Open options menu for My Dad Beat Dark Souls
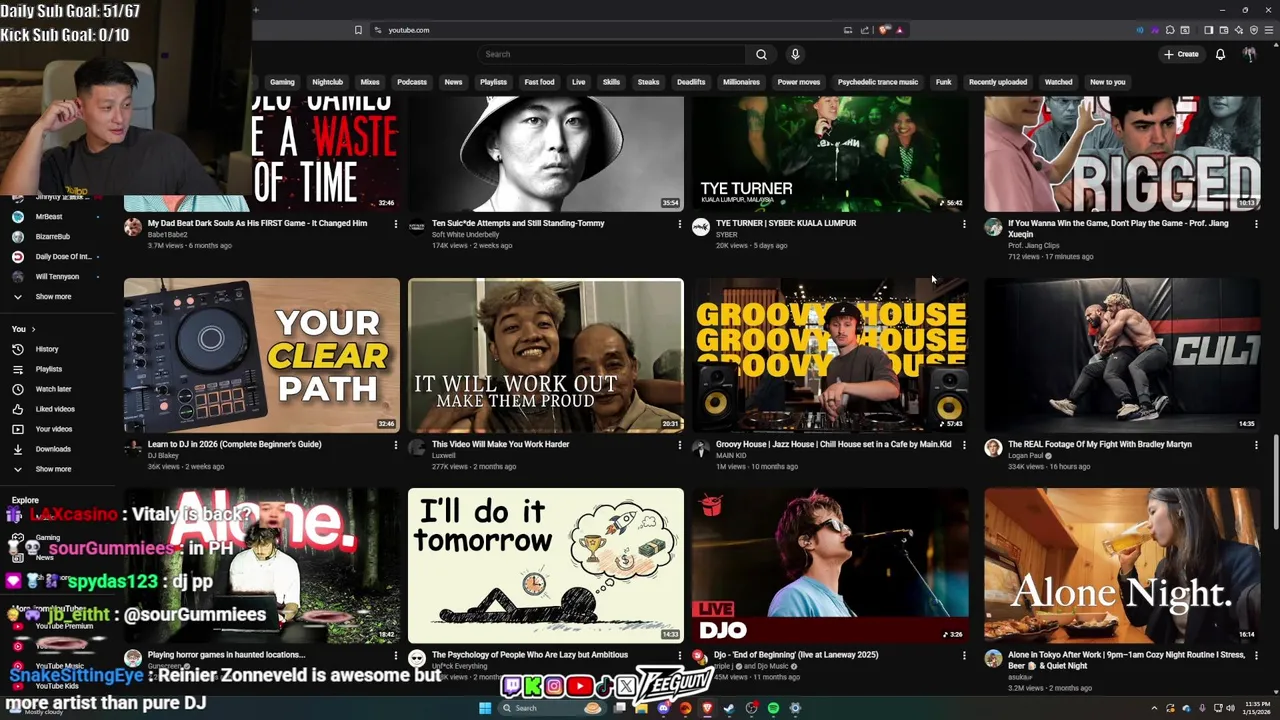Screen dimensions: 1280x720 [x=395, y=224]
